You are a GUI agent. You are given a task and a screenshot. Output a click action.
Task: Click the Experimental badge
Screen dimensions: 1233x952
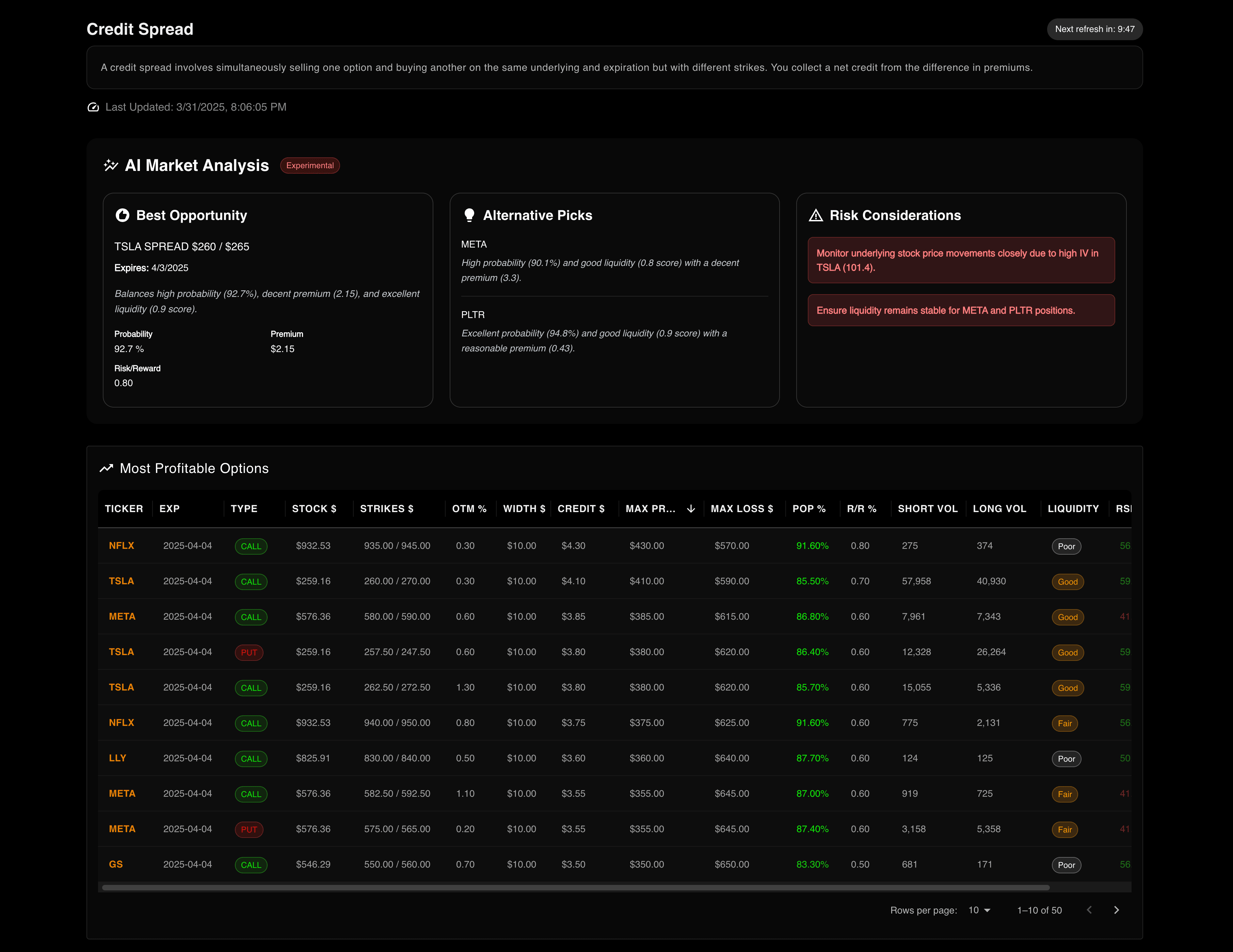pyautogui.click(x=310, y=165)
